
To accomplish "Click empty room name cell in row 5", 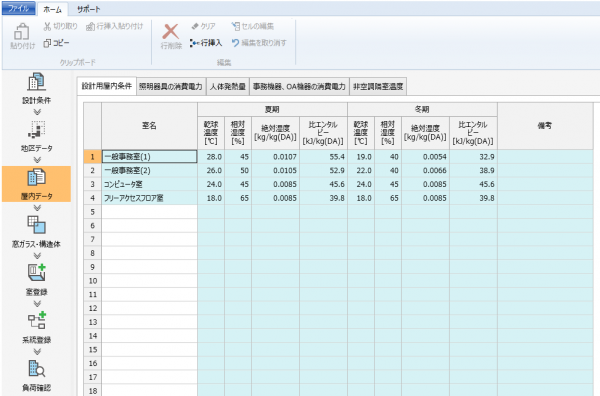I will (149, 212).
